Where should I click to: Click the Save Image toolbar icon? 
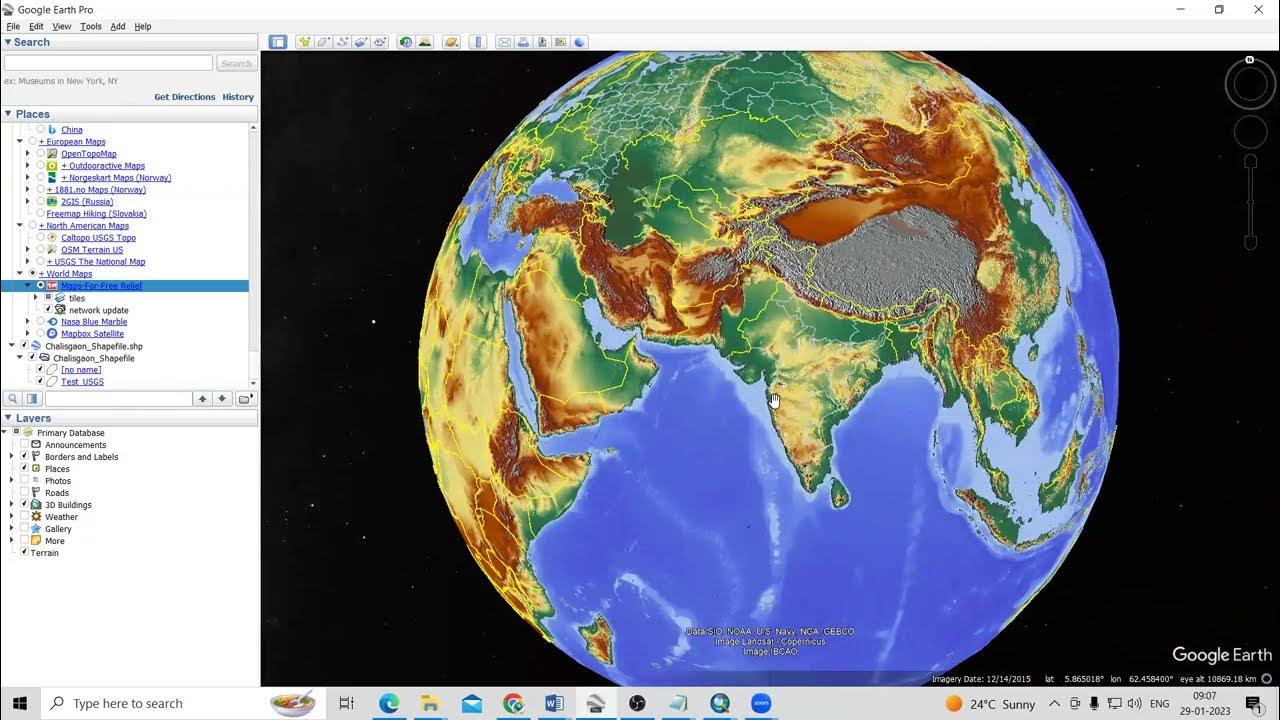(x=542, y=42)
